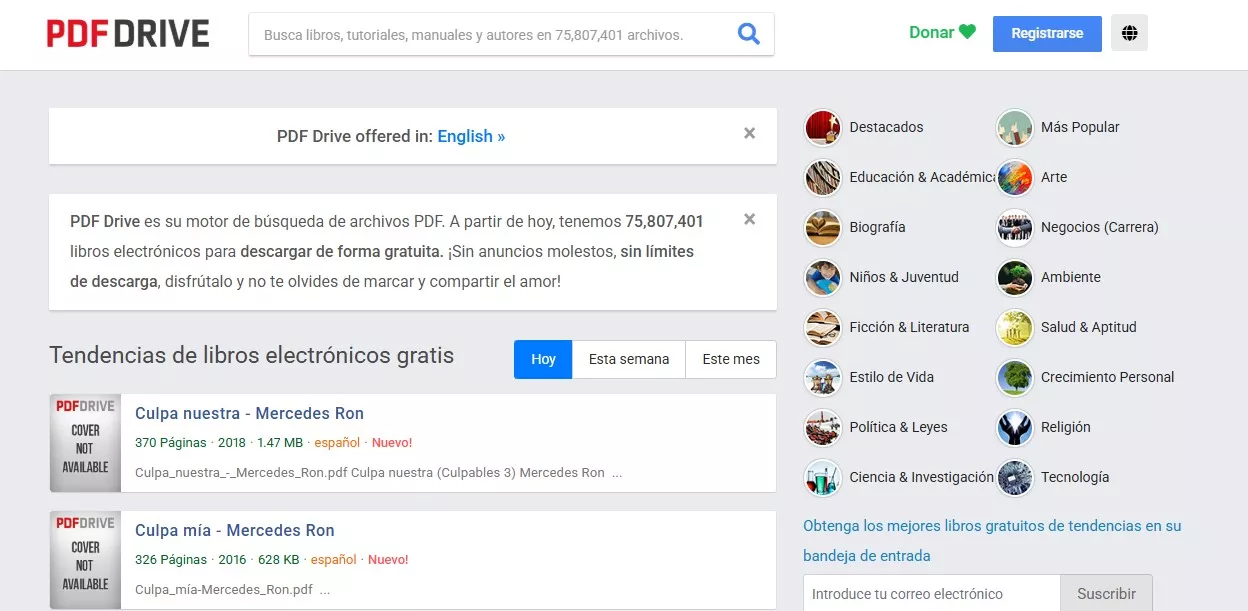Open the Crecimiento Personal text link
The image size is (1248, 611).
coord(1108,377)
